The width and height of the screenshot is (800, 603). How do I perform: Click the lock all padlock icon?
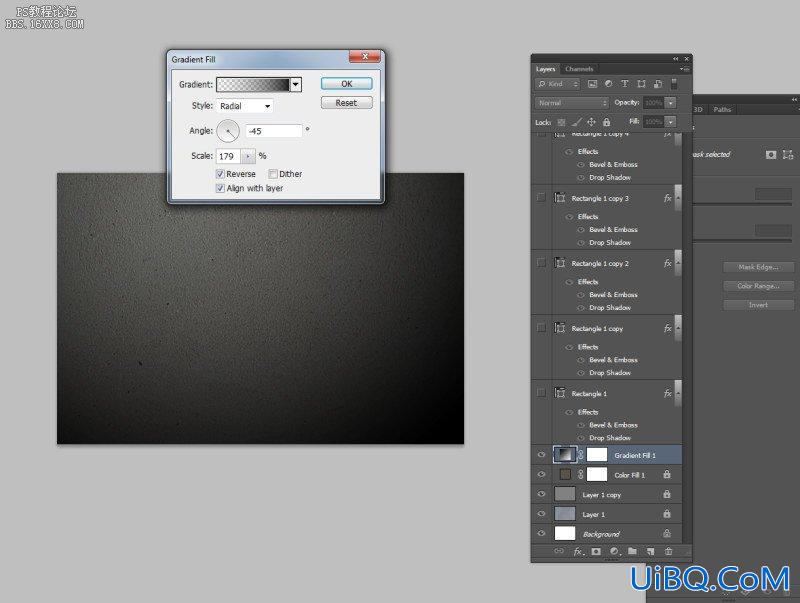pyautogui.click(x=606, y=122)
